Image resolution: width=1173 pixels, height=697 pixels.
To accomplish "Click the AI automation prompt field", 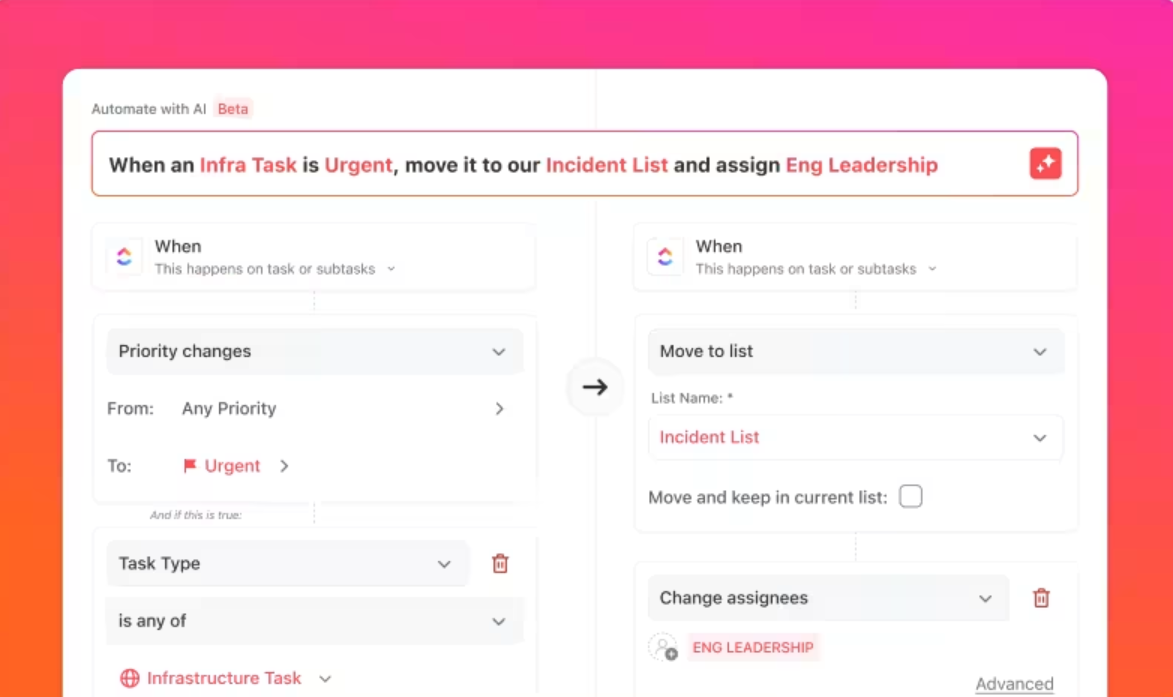I will 585,164.
